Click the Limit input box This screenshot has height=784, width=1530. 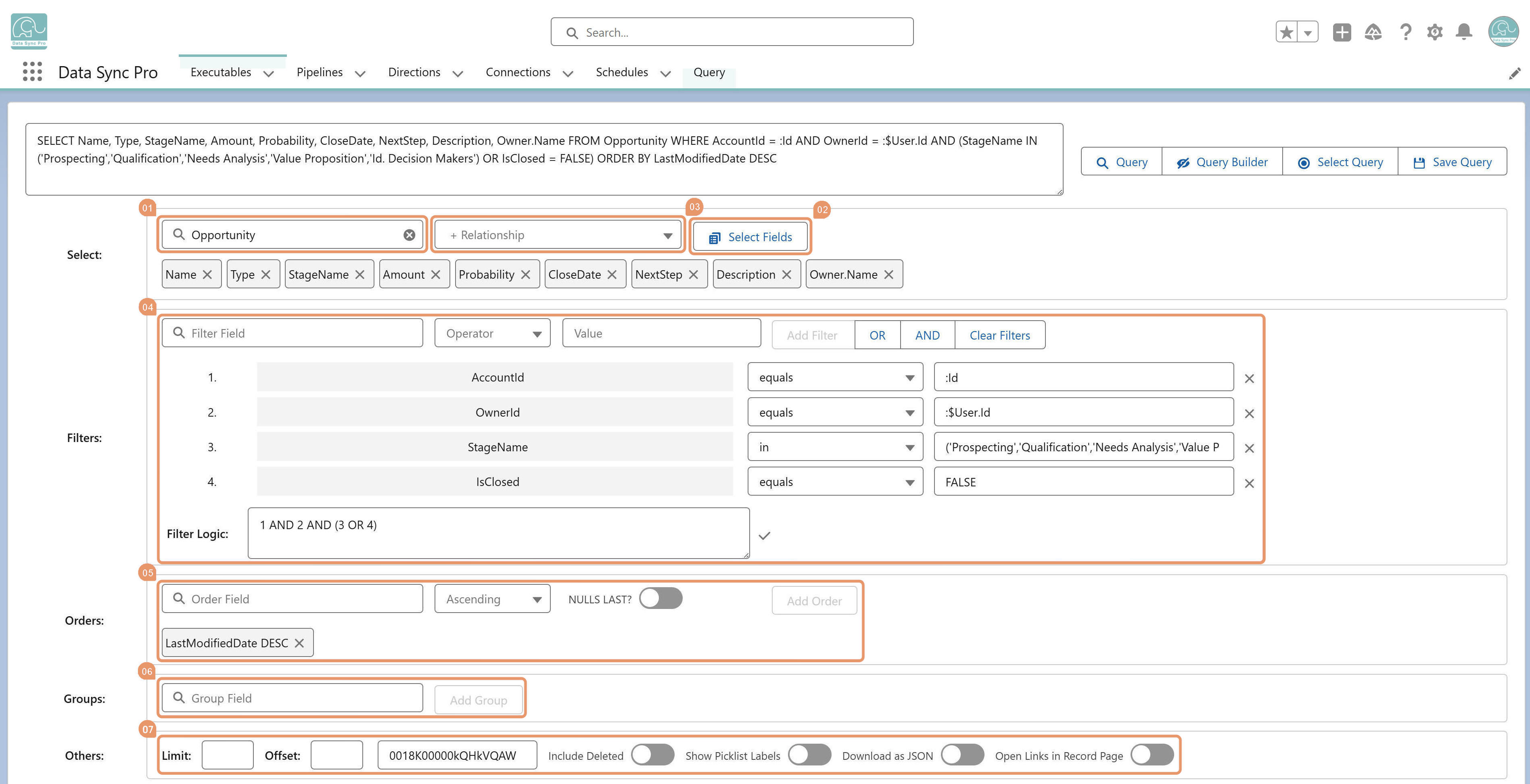point(228,755)
